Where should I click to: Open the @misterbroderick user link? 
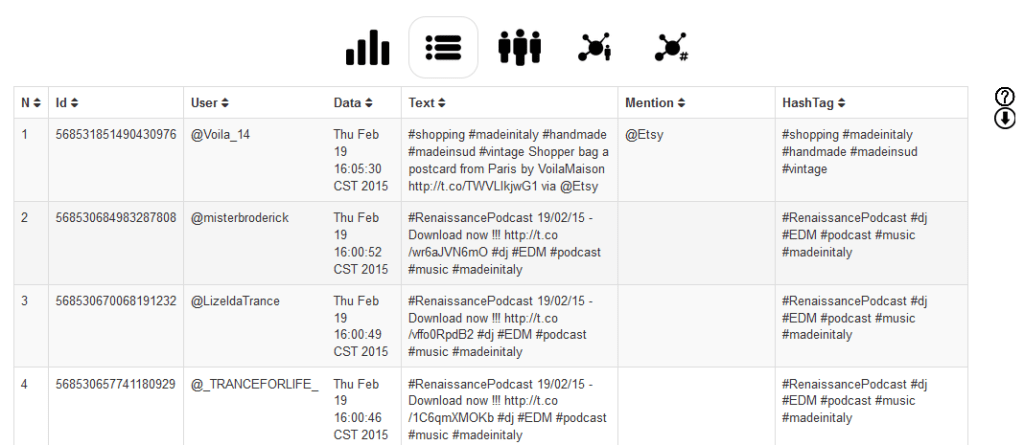click(239, 218)
